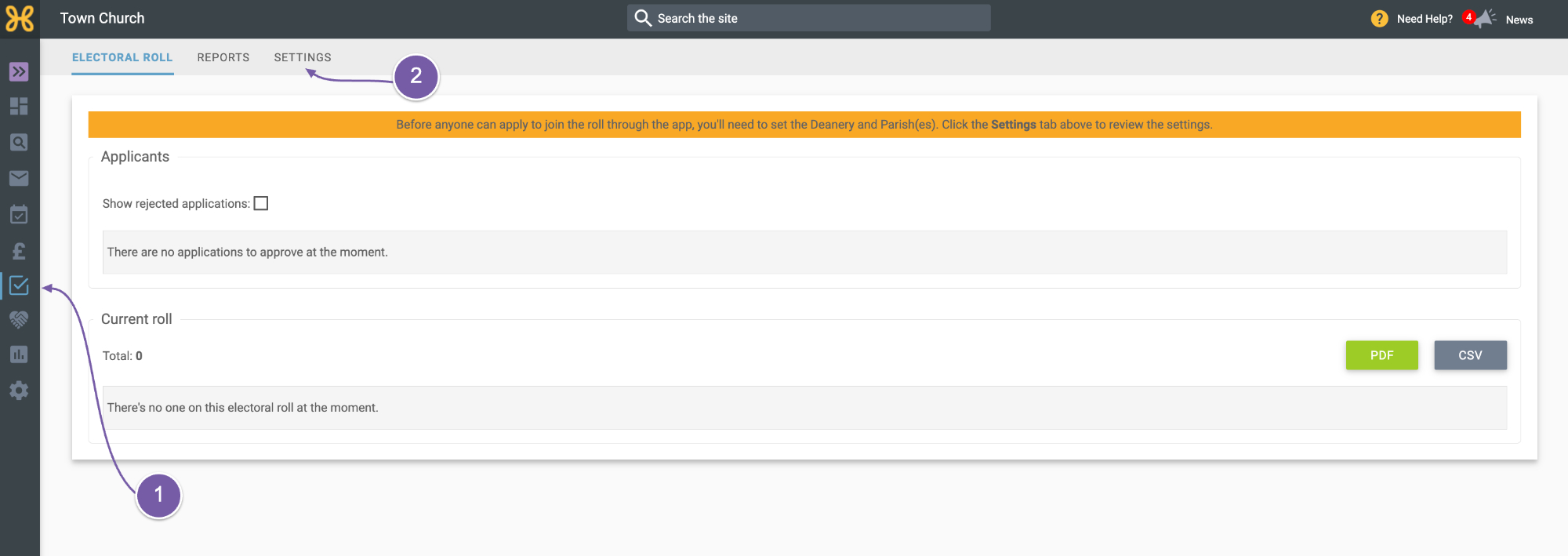Click the orange Deanery and Parish warning banner
Viewport: 1568px width, 556px height.
coord(804,125)
